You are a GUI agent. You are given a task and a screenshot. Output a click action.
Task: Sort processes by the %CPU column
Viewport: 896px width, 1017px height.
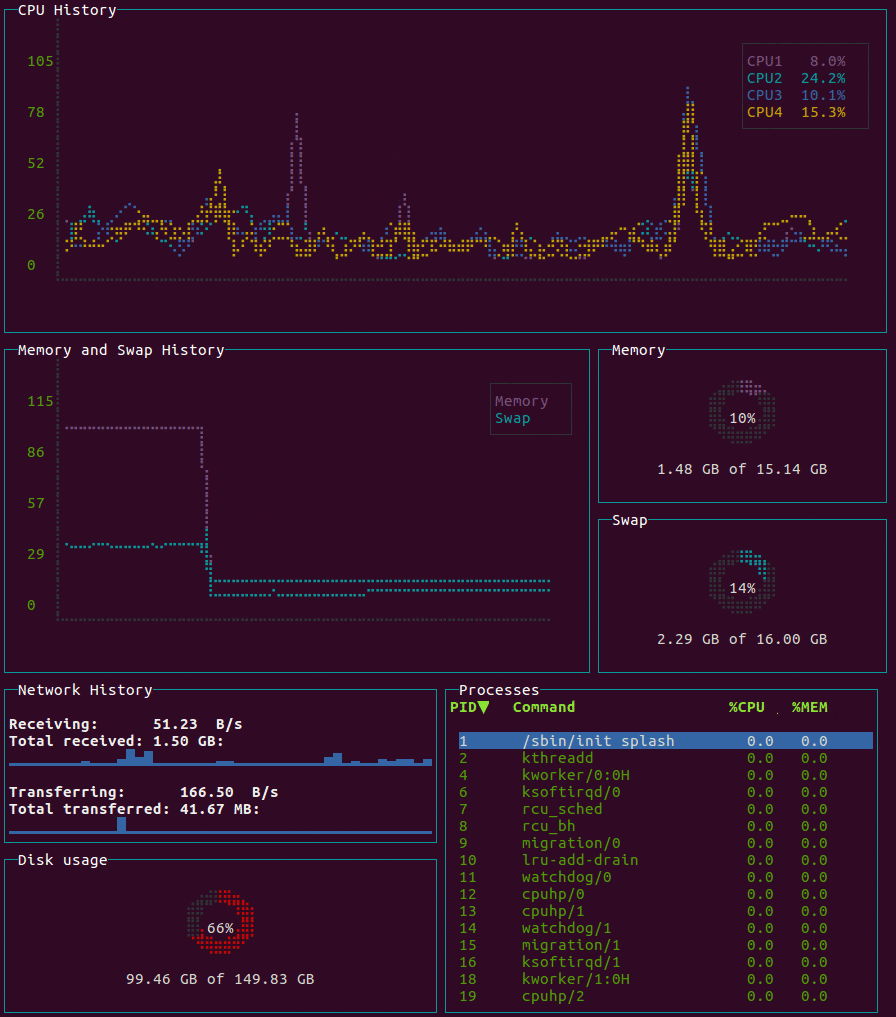click(x=746, y=707)
